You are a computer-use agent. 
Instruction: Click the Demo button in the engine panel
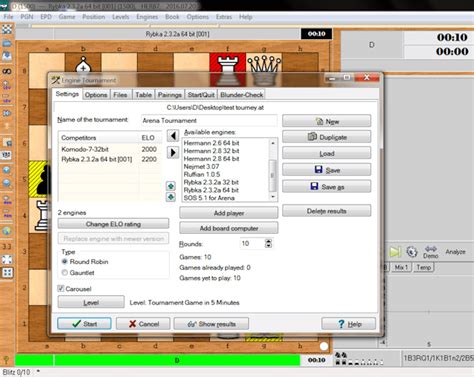[431, 252]
